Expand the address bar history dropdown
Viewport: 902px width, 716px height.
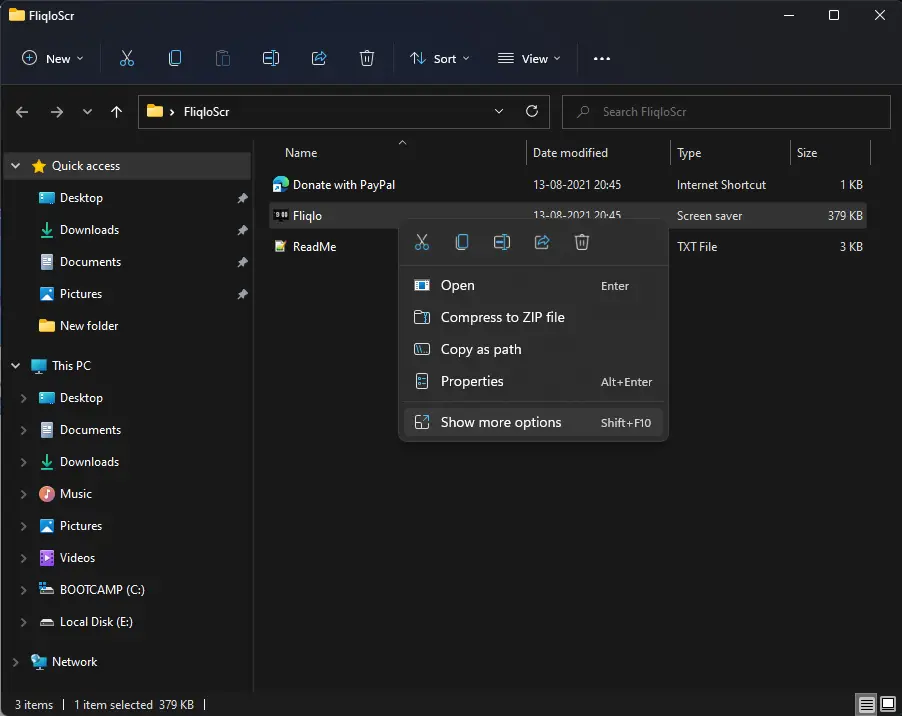pyautogui.click(x=499, y=112)
